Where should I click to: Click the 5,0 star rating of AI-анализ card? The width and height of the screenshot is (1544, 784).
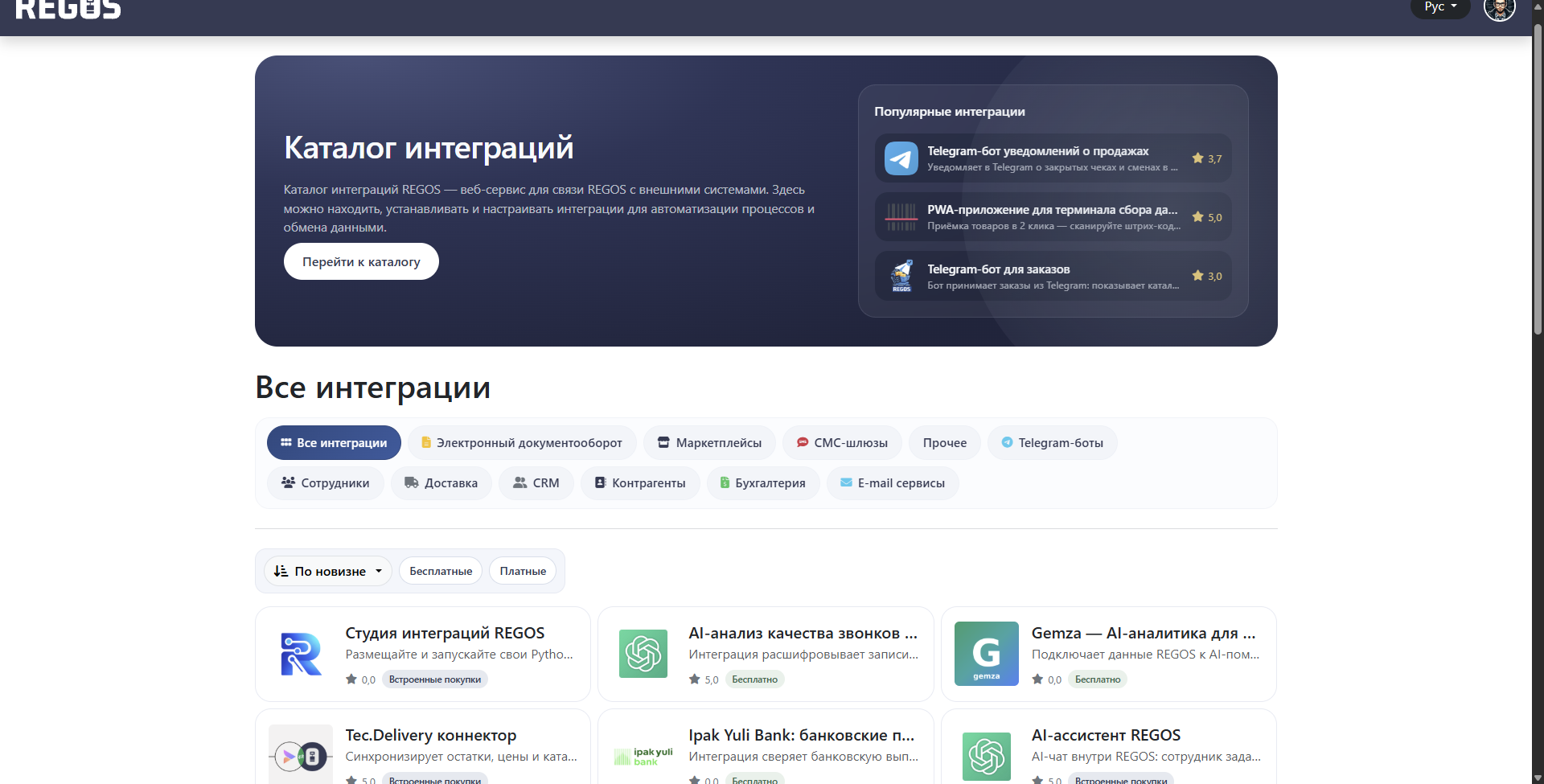point(704,679)
